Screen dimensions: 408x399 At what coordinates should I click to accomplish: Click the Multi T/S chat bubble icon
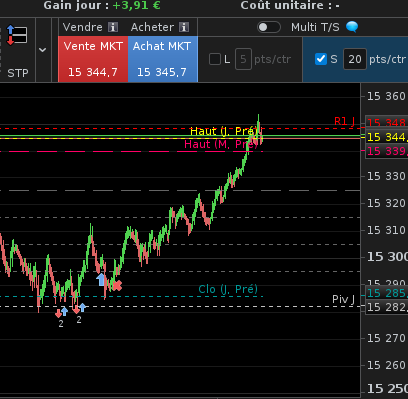coord(352,27)
